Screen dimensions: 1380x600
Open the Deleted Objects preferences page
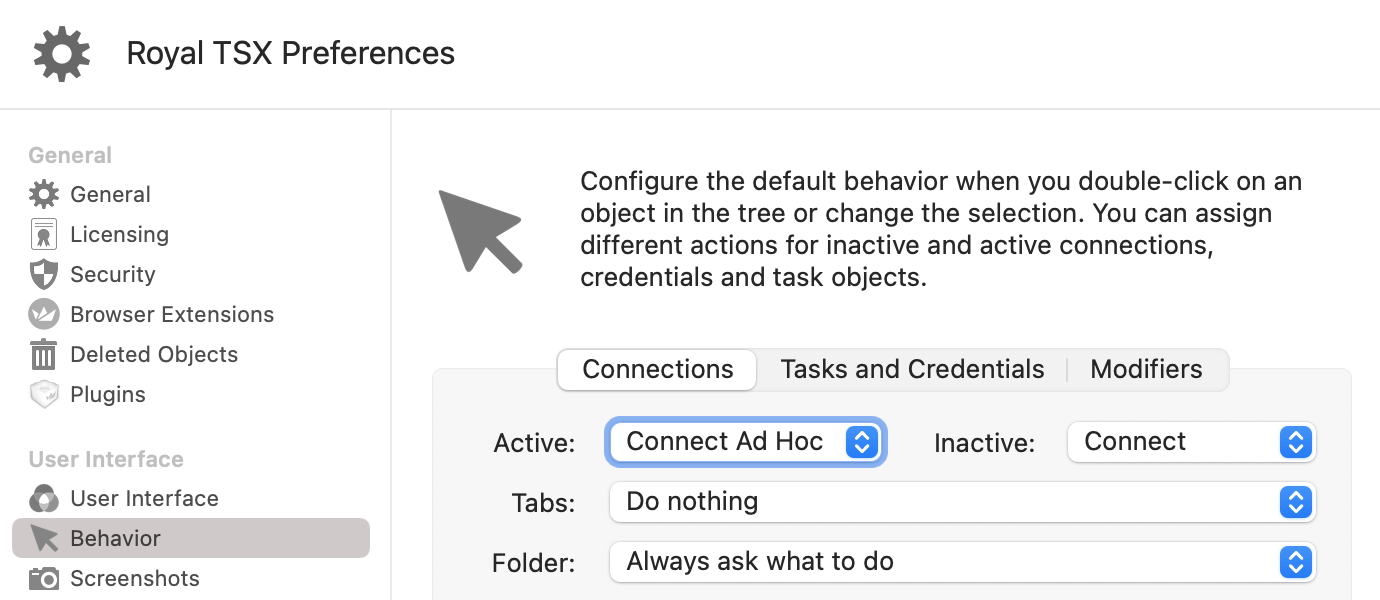(x=154, y=354)
